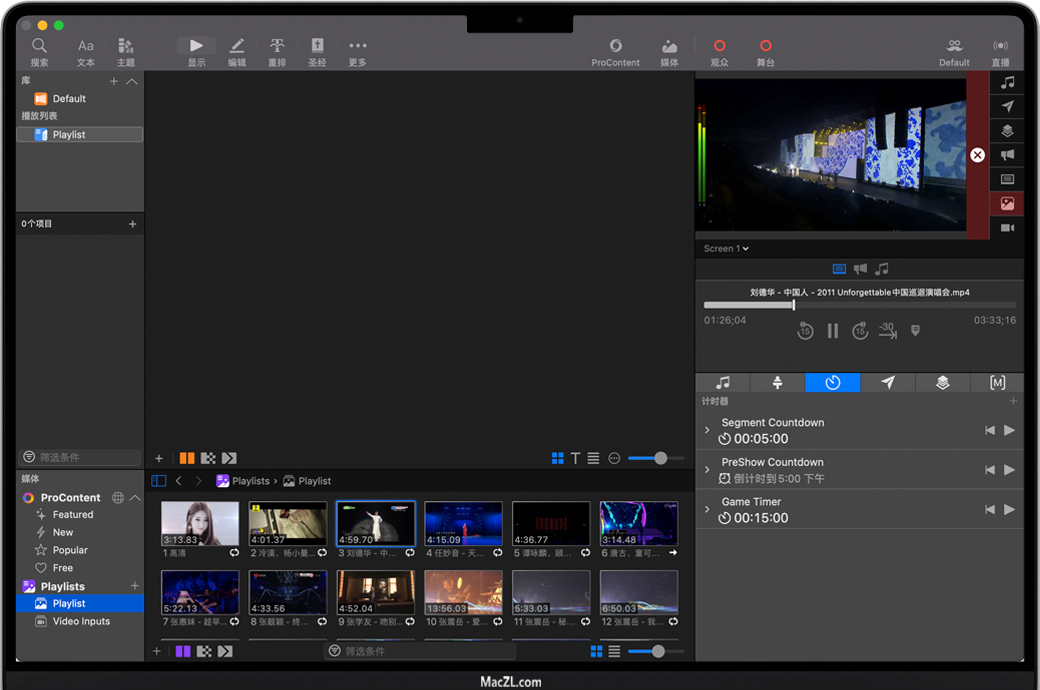Clear the preview with the X icon
Viewport: 1040px width, 690px height.
point(977,155)
